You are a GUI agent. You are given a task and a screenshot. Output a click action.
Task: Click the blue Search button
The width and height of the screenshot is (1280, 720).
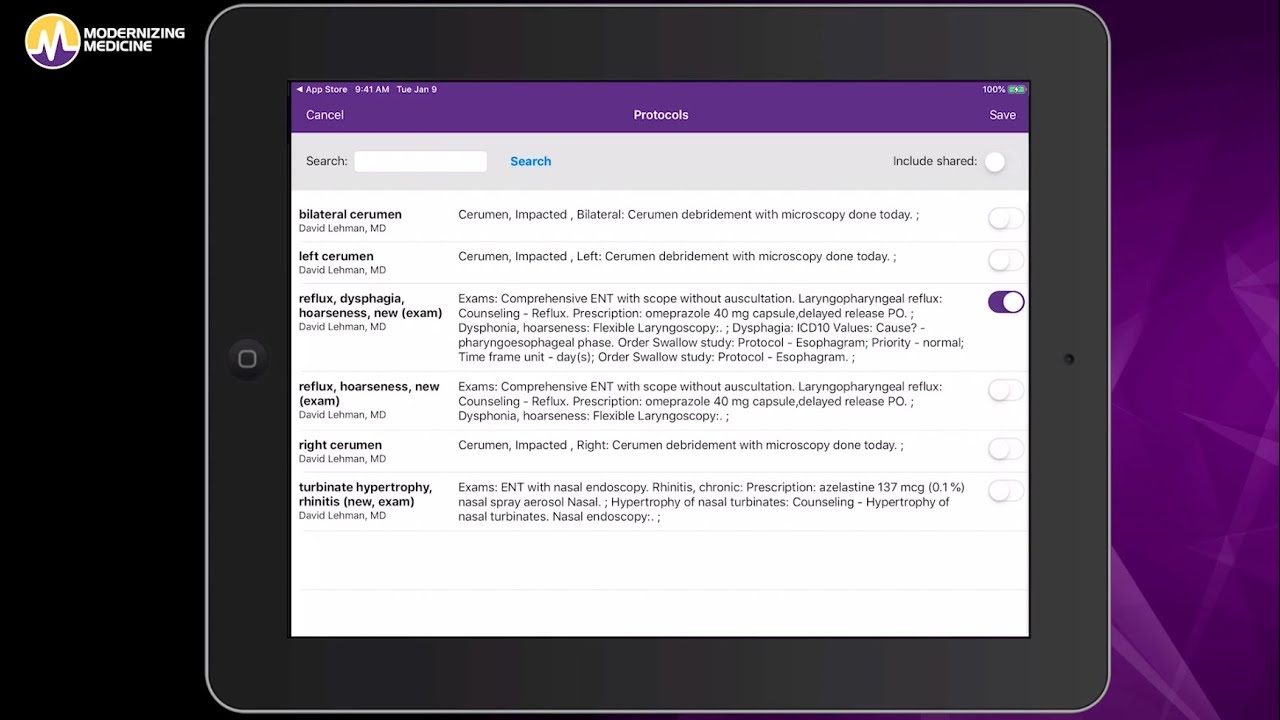coord(531,161)
